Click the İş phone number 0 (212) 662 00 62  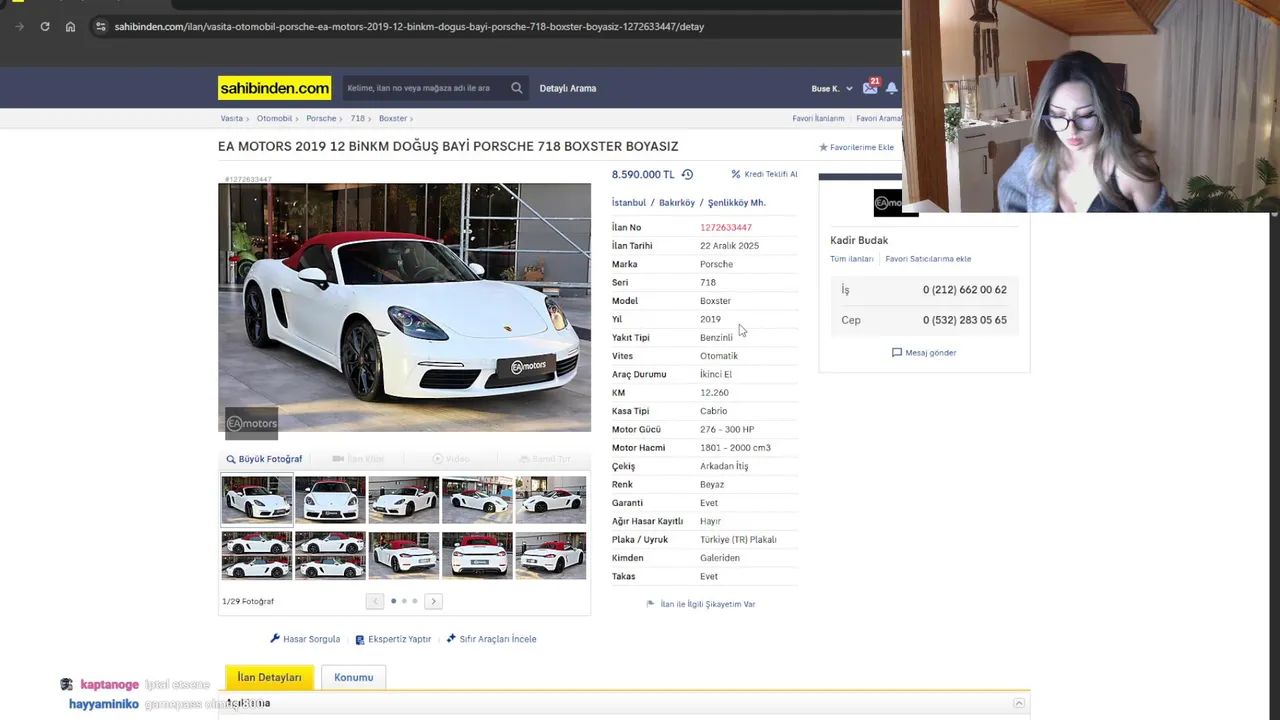[x=964, y=290]
